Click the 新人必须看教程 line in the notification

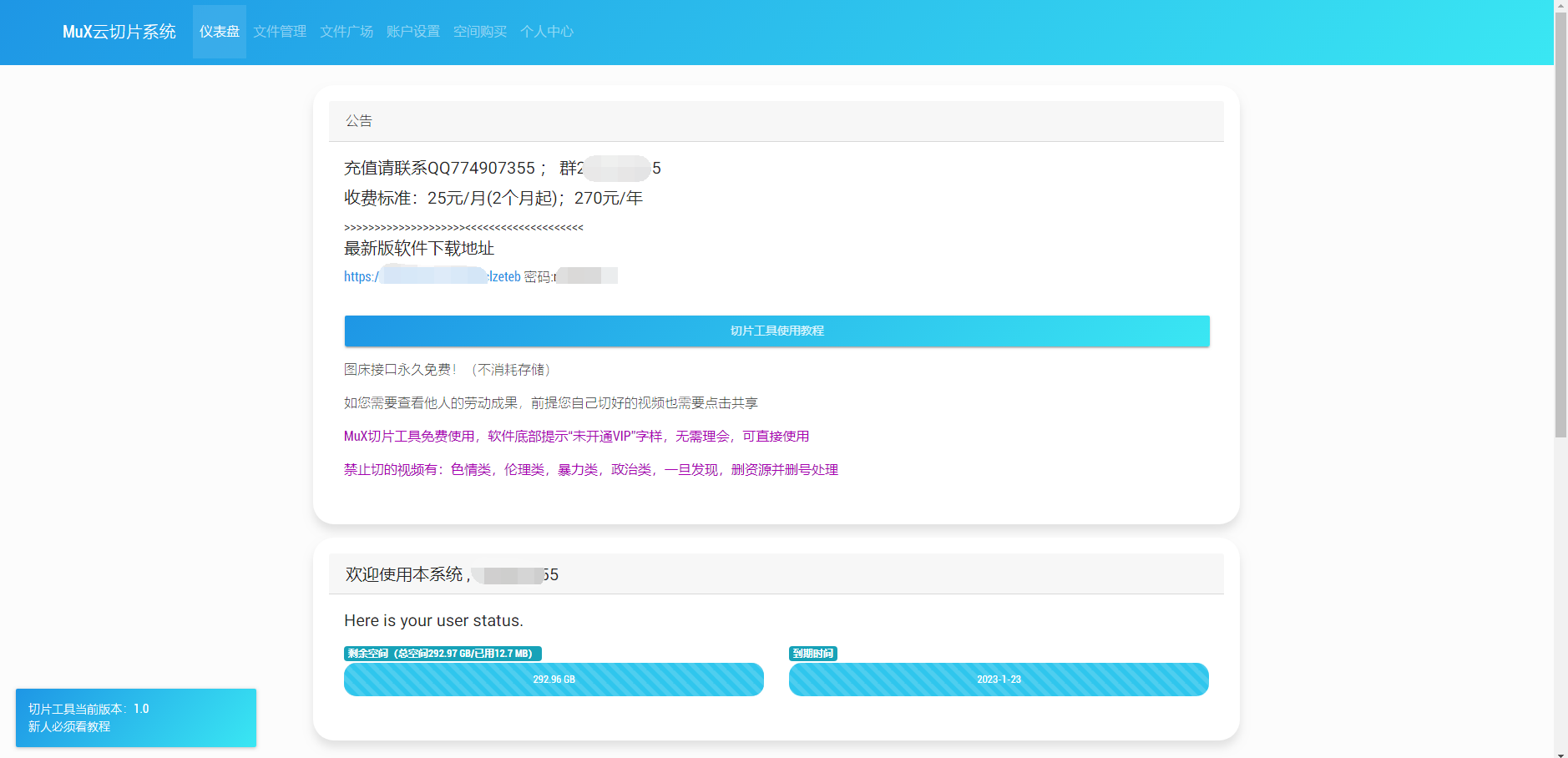click(69, 727)
